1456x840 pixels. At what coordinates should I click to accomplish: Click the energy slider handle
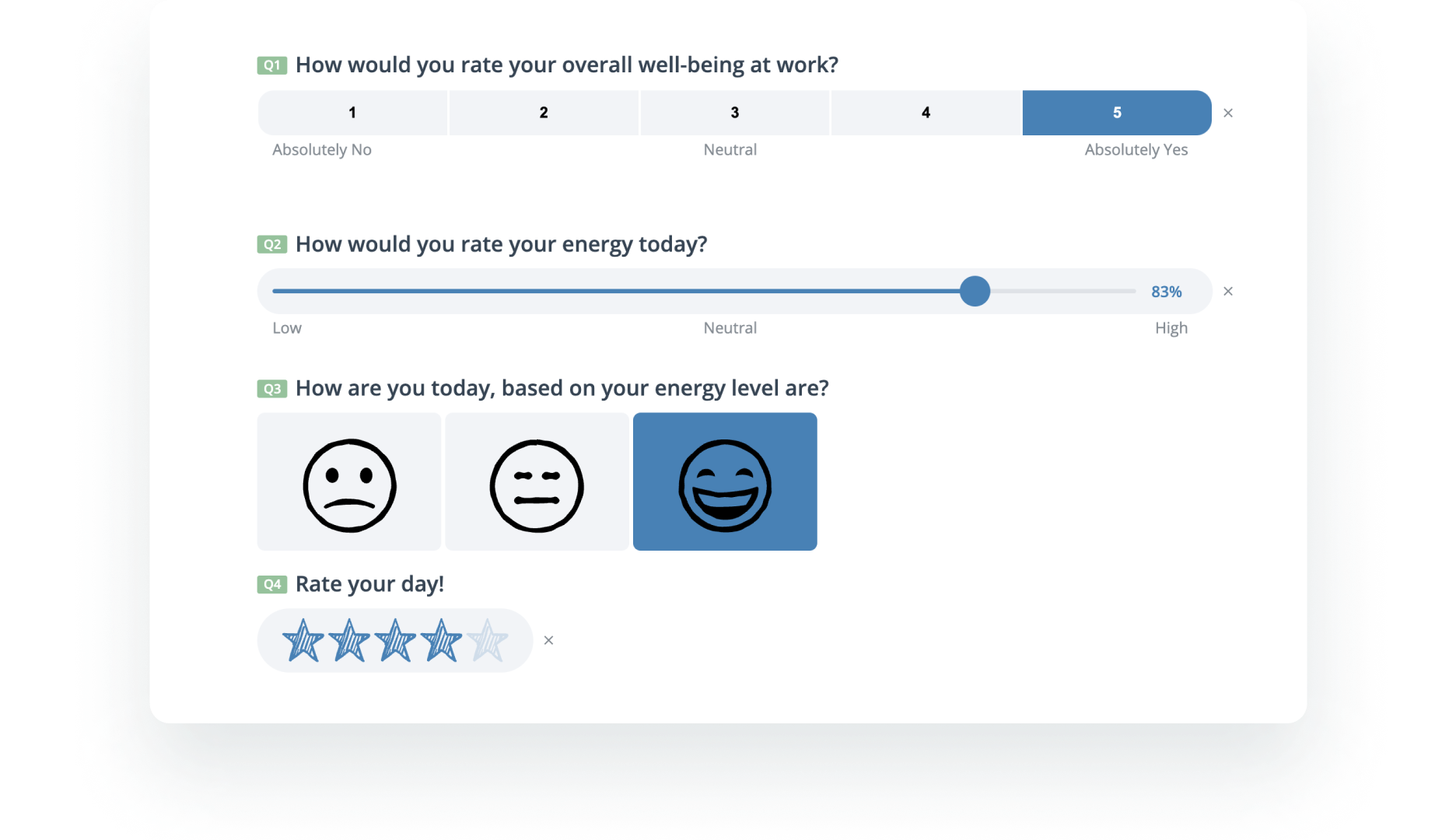975,292
